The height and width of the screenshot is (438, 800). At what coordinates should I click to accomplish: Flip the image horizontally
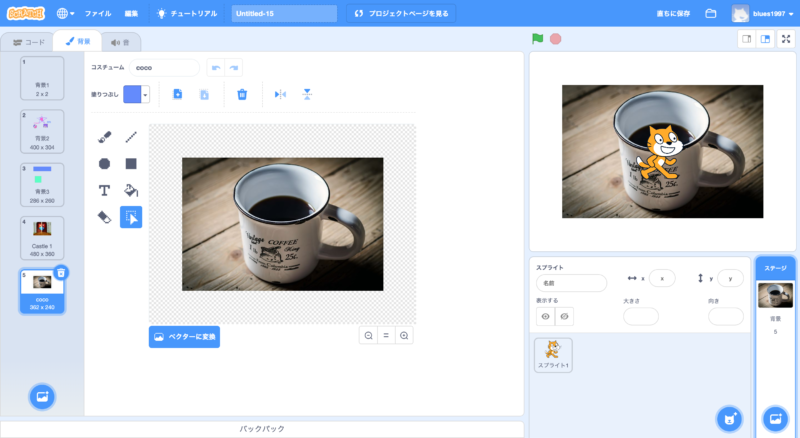(280, 94)
